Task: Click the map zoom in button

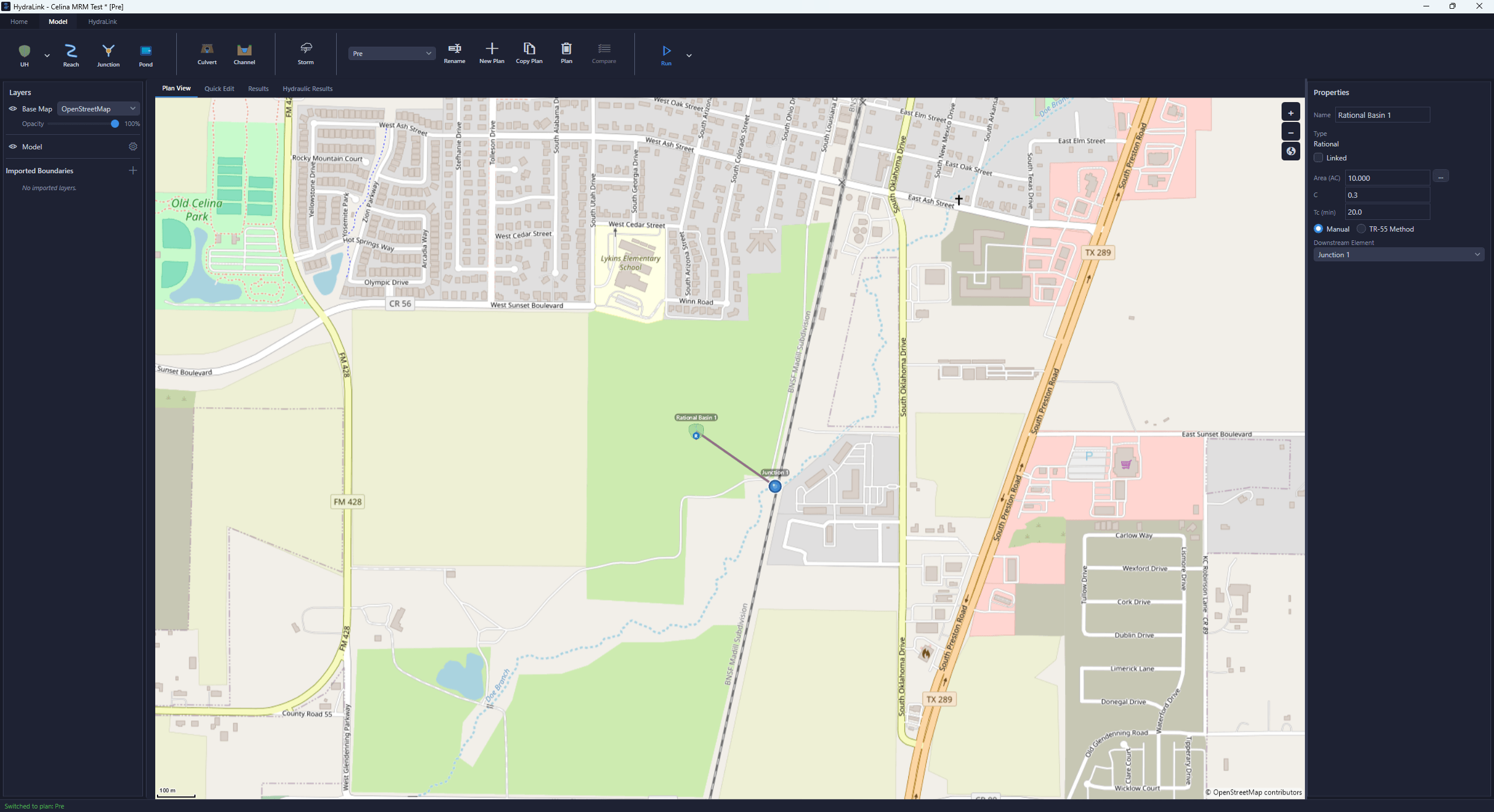Action: pyautogui.click(x=1290, y=113)
